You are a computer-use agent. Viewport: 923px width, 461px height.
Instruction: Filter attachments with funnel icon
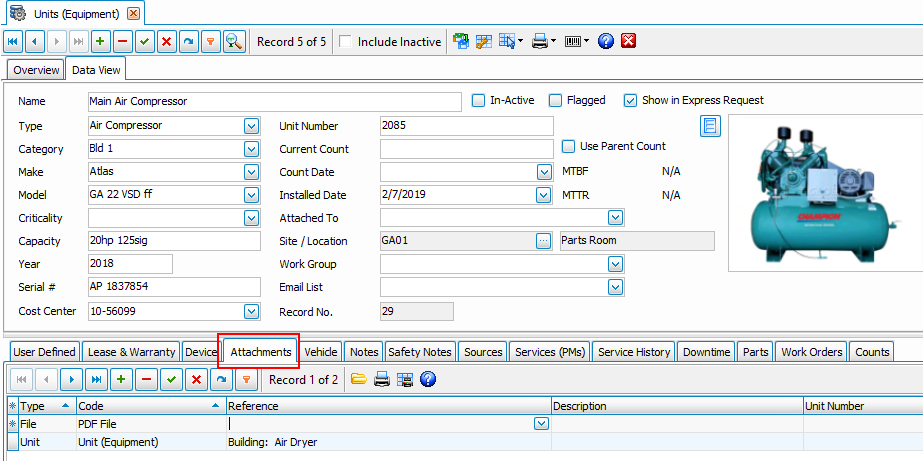click(246, 380)
